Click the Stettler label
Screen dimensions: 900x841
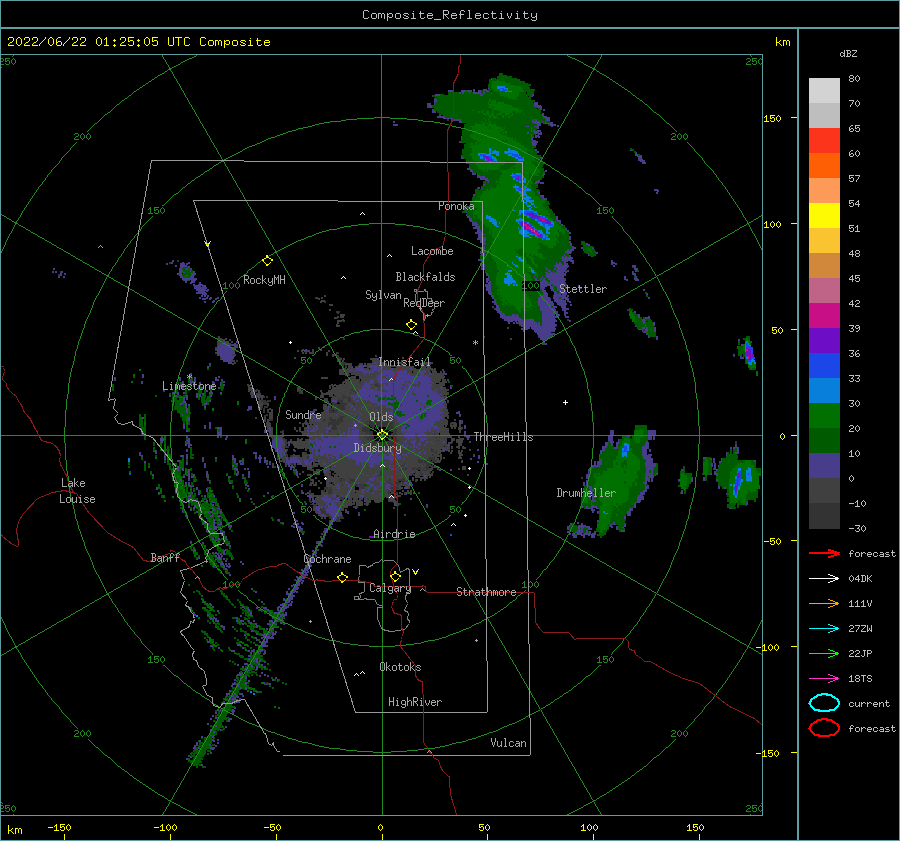[583, 289]
